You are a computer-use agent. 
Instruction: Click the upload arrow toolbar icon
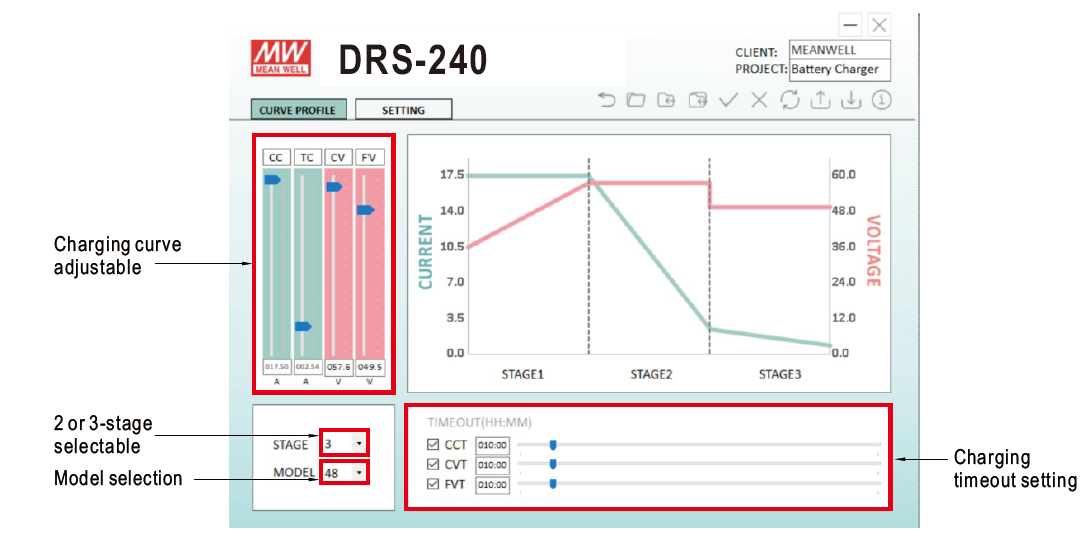click(x=820, y=100)
